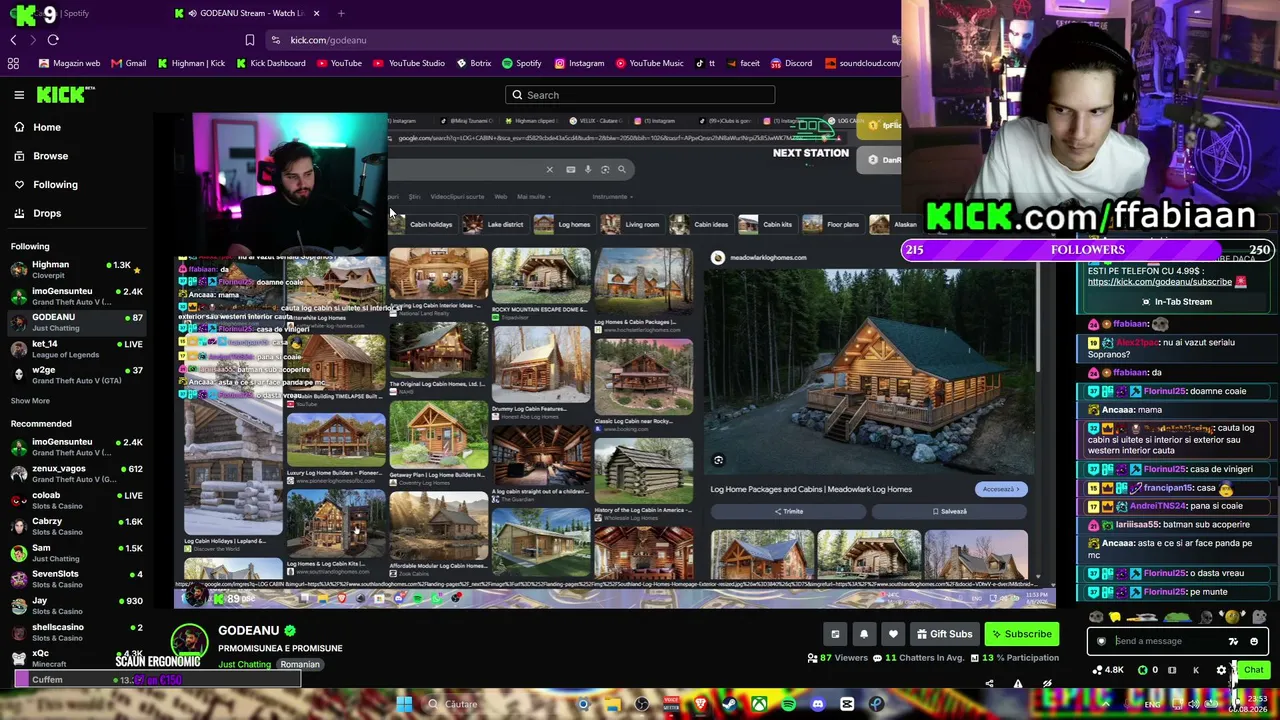The width and height of the screenshot is (1280, 720).
Task: Select the Floor plans filter chip in stream
Action: [832, 224]
